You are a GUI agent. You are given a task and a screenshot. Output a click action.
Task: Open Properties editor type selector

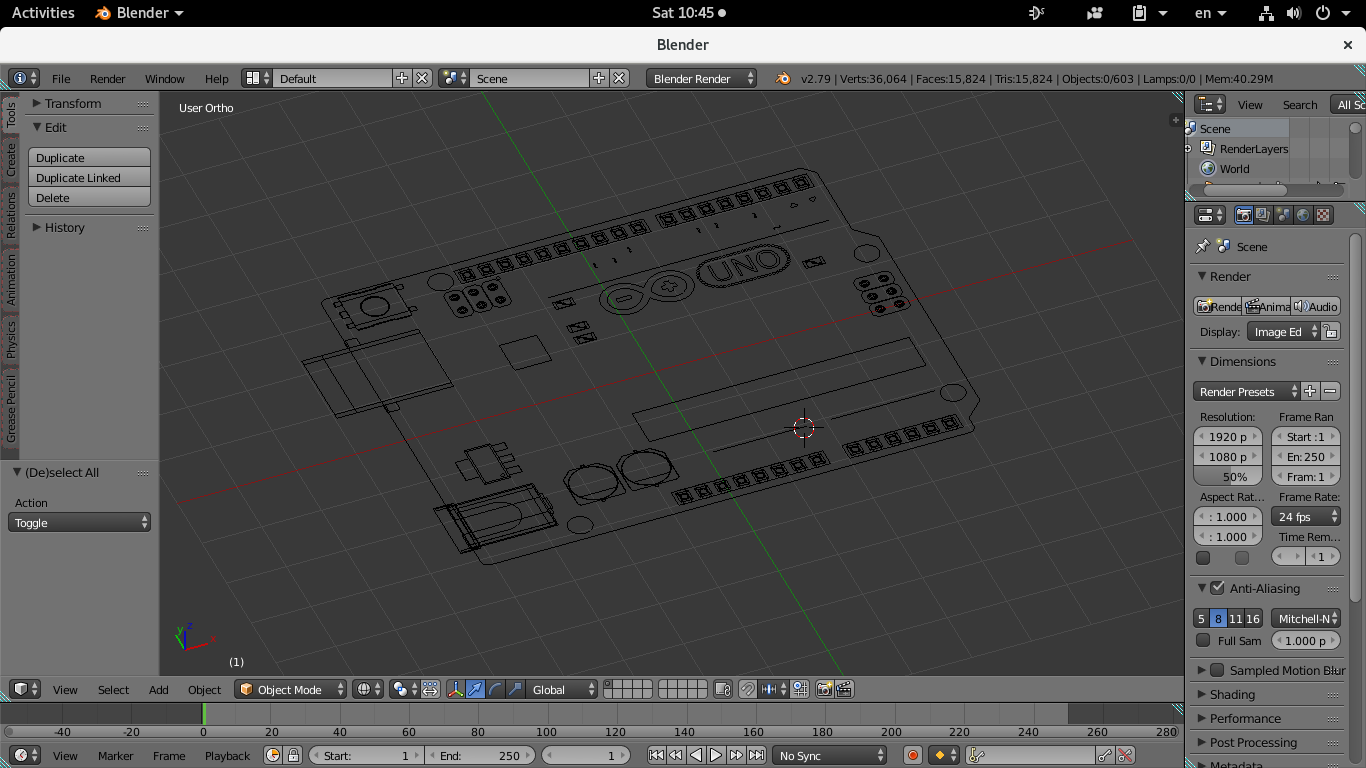[x=1210, y=215]
